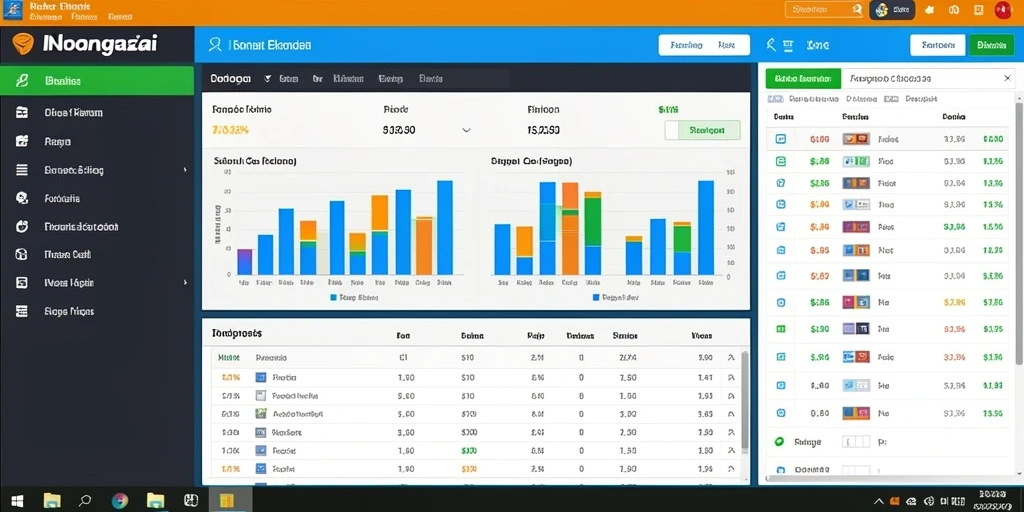The height and width of the screenshot is (512, 1024).
Task: Click the user profile icon in blue header
Action: (214, 44)
